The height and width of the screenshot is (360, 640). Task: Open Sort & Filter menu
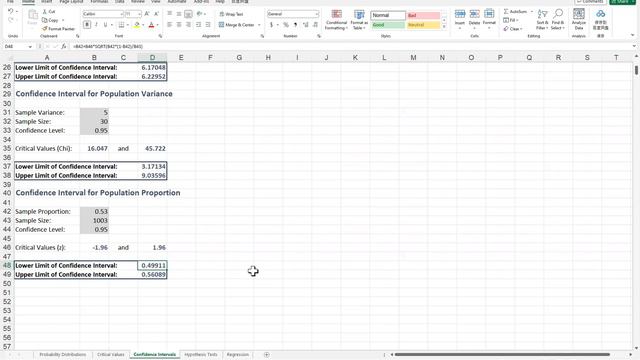tap(542, 19)
